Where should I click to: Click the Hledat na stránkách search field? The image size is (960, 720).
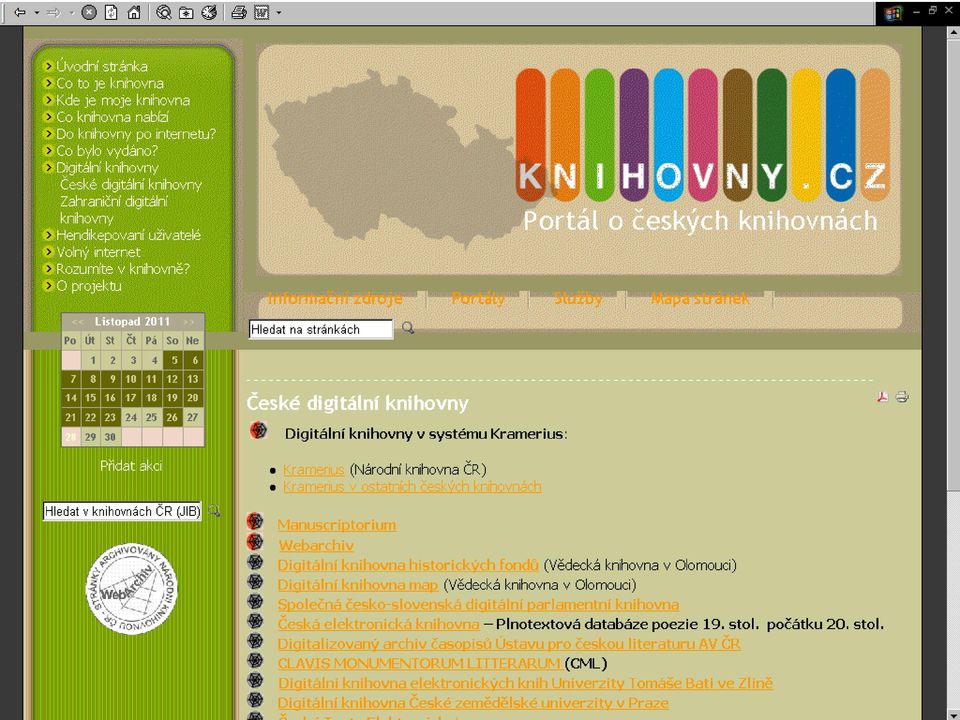[x=320, y=329]
